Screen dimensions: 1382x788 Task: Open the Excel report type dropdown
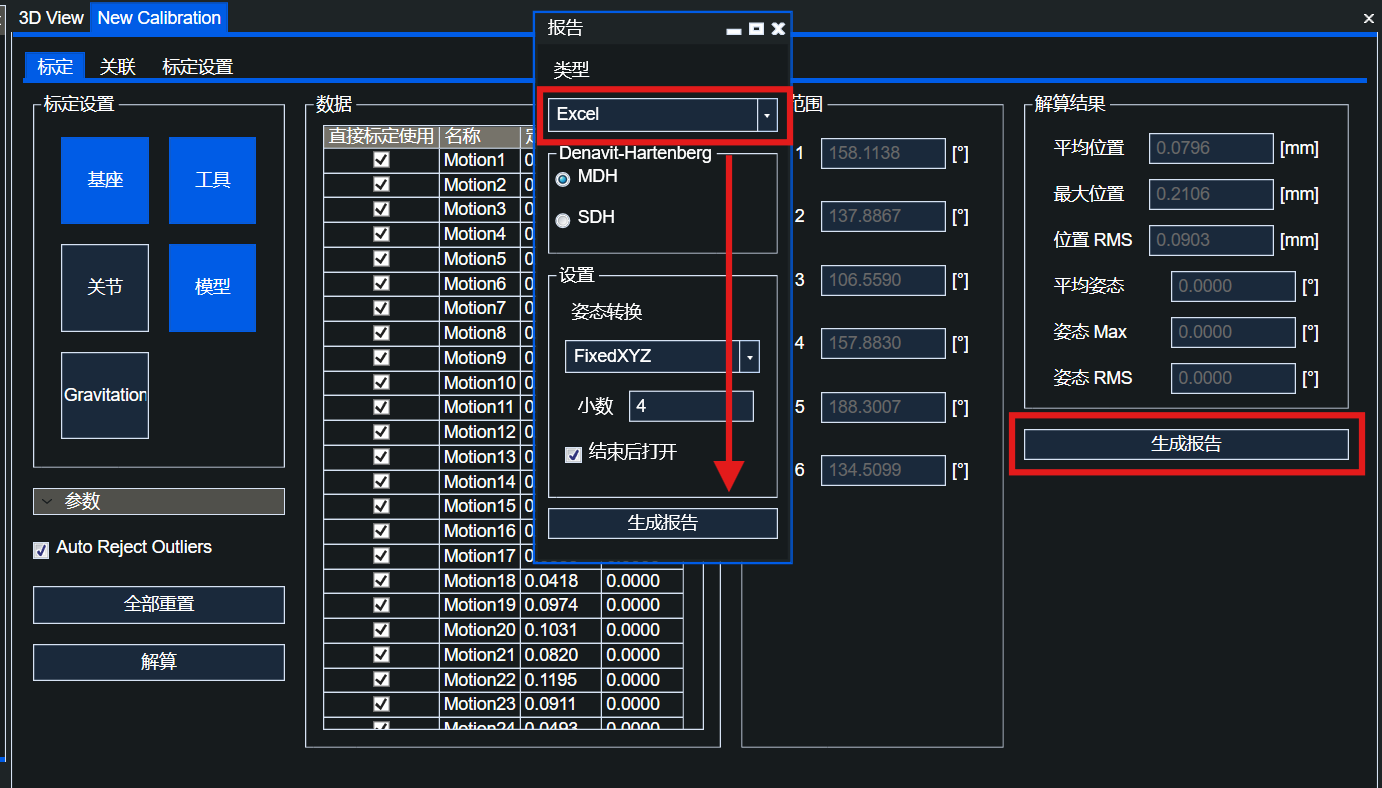click(766, 116)
